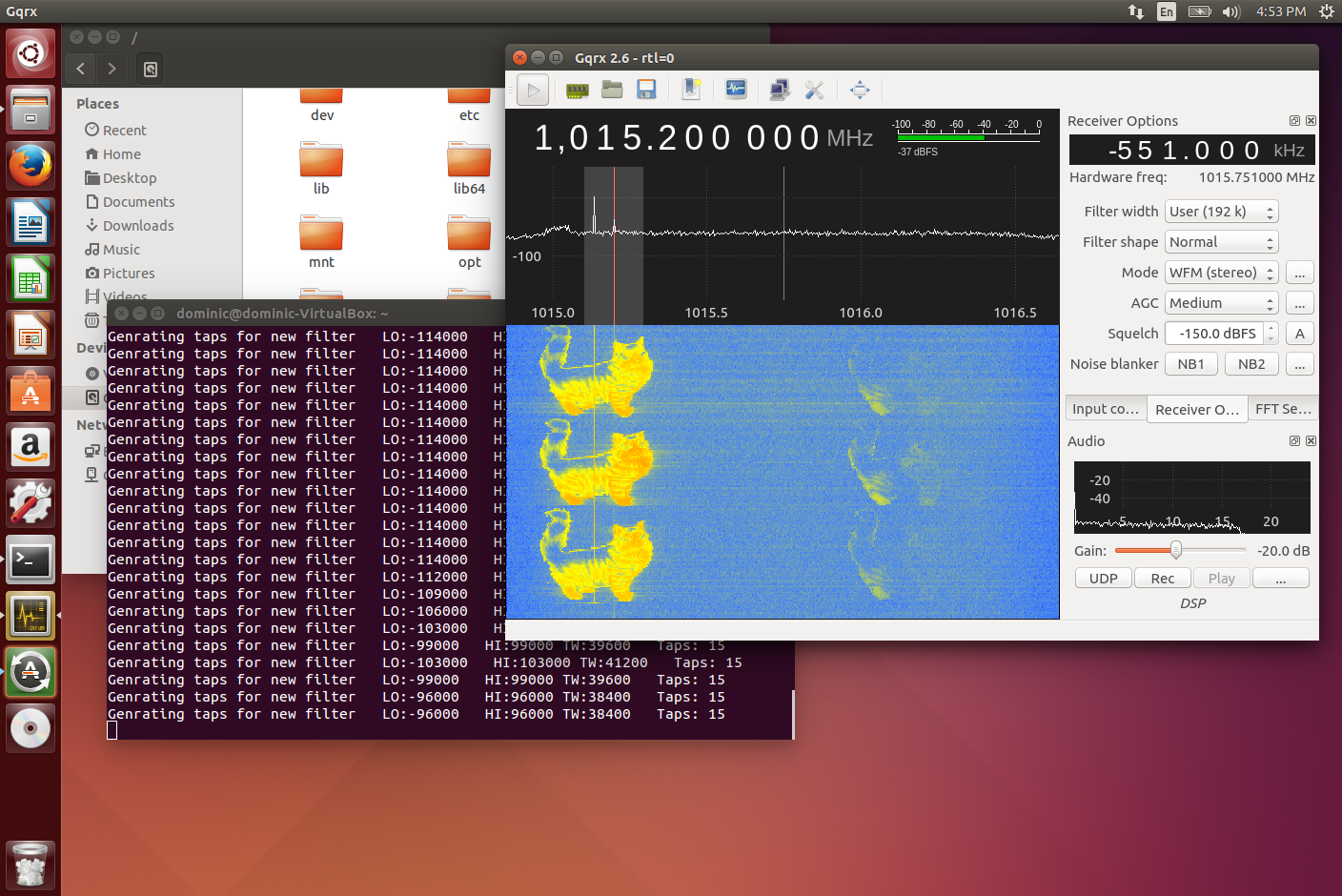Click the waterfall cat image display
The image size is (1342, 896).
(x=783, y=472)
